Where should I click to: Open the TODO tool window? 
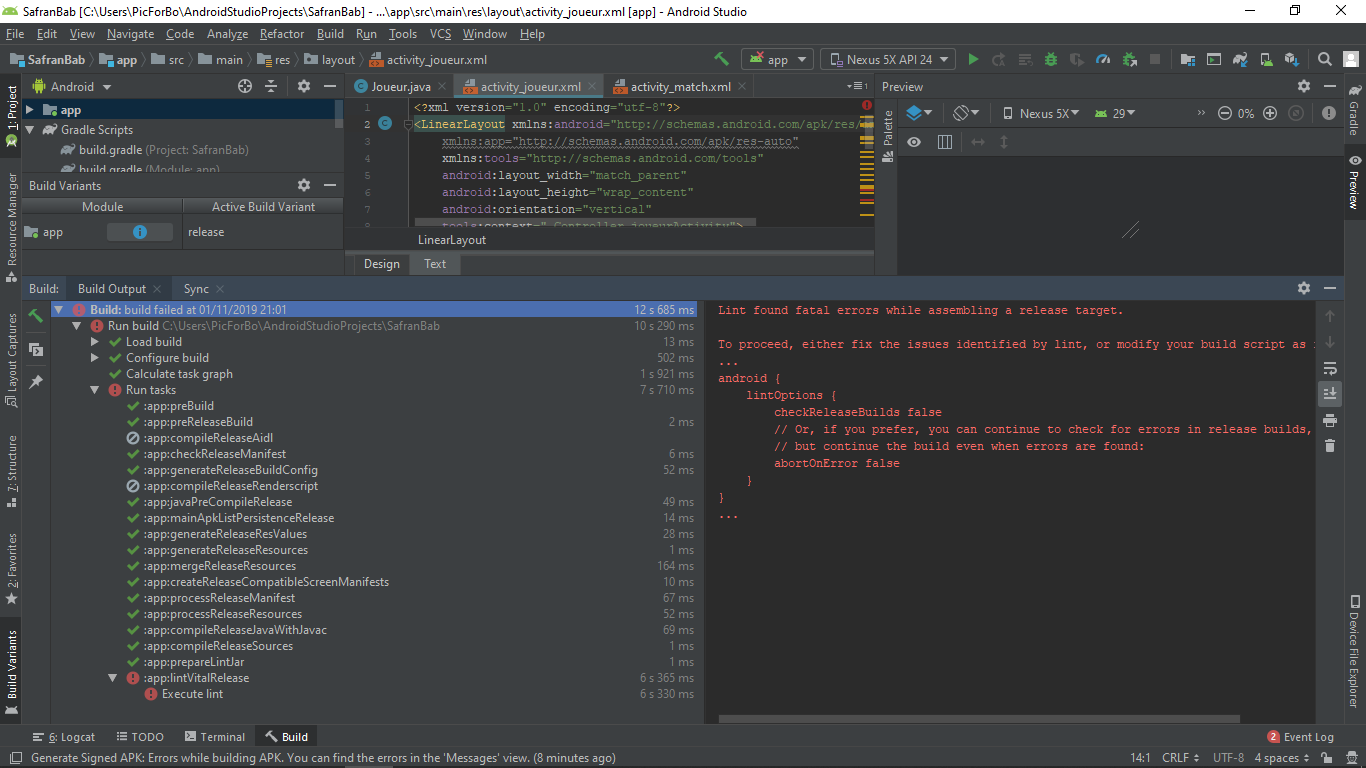click(x=139, y=737)
